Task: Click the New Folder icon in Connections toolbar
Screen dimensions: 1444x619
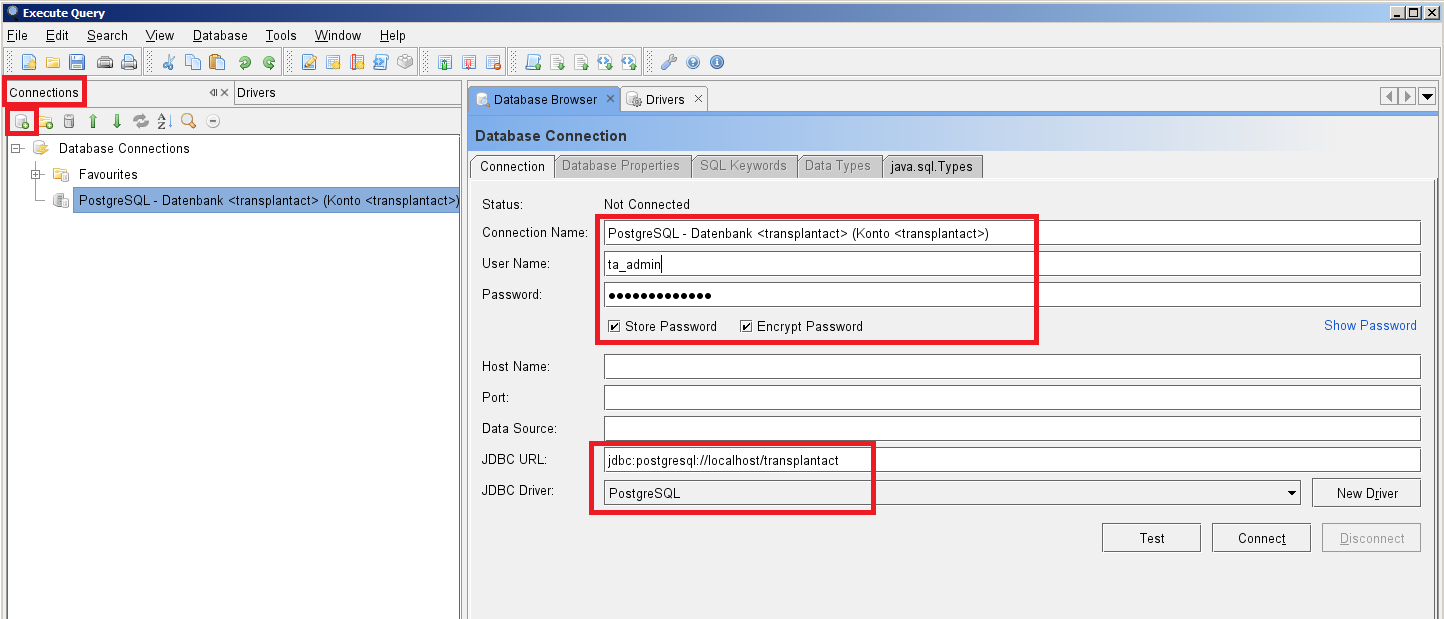Action: [45, 122]
